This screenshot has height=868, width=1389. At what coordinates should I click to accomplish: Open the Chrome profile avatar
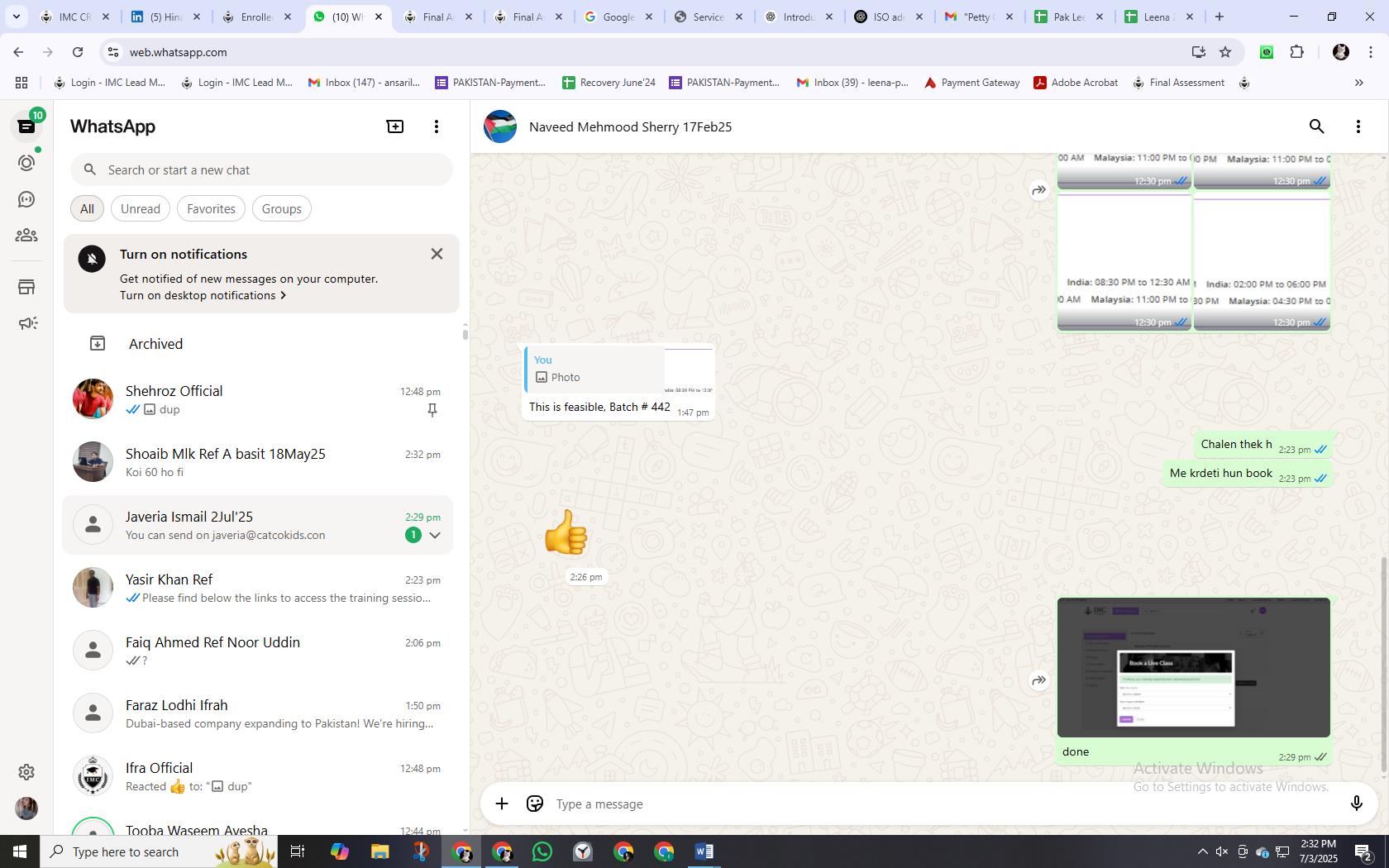(x=1341, y=52)
